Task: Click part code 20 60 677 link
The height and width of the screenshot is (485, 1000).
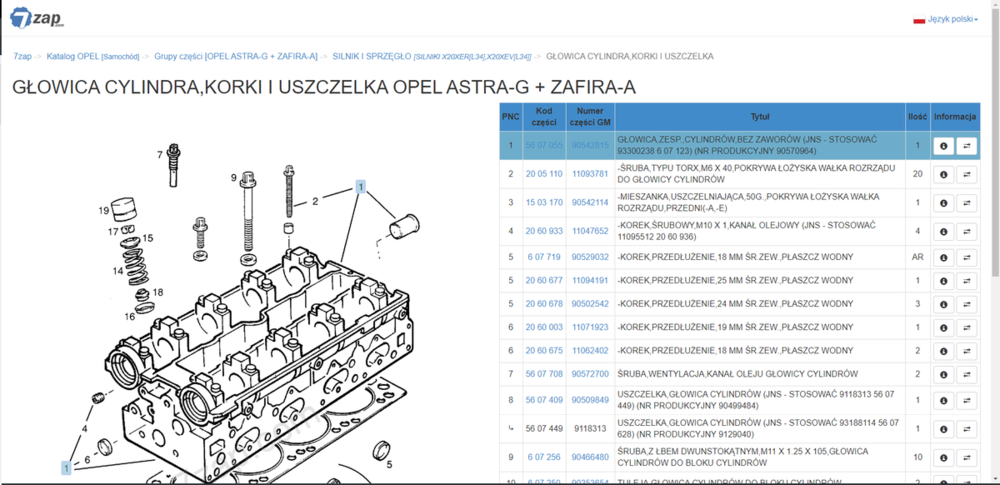Action: [x=544, y=281]
